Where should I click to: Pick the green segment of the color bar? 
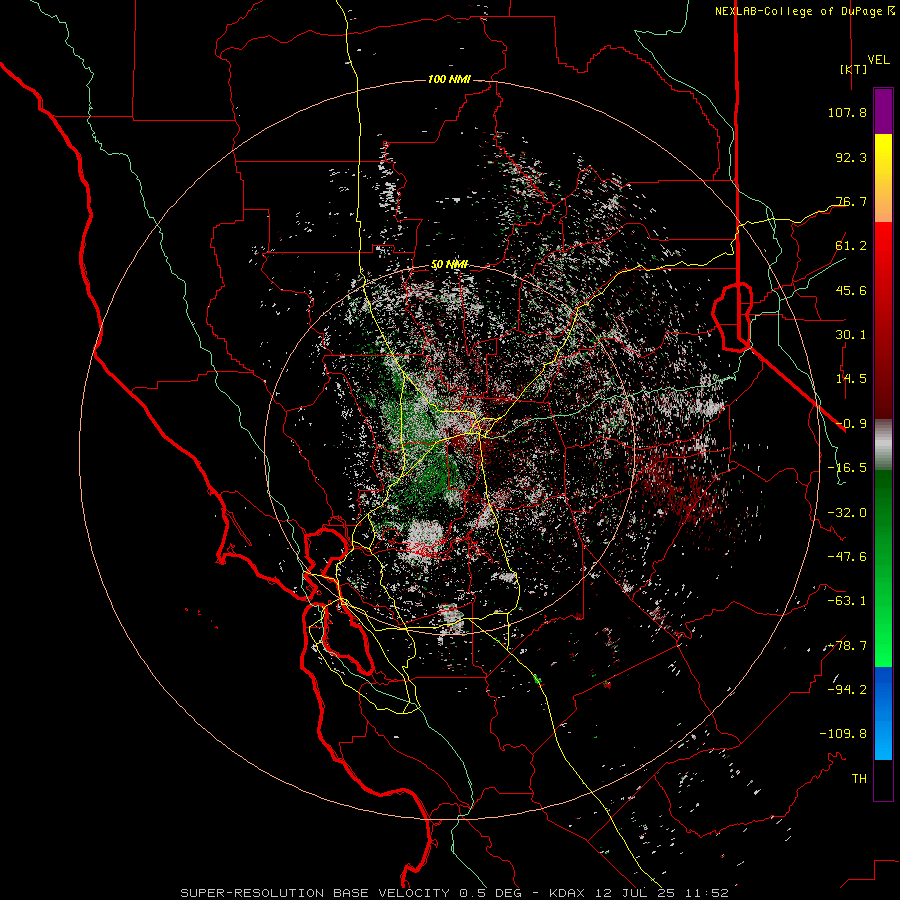coord(883,568)
